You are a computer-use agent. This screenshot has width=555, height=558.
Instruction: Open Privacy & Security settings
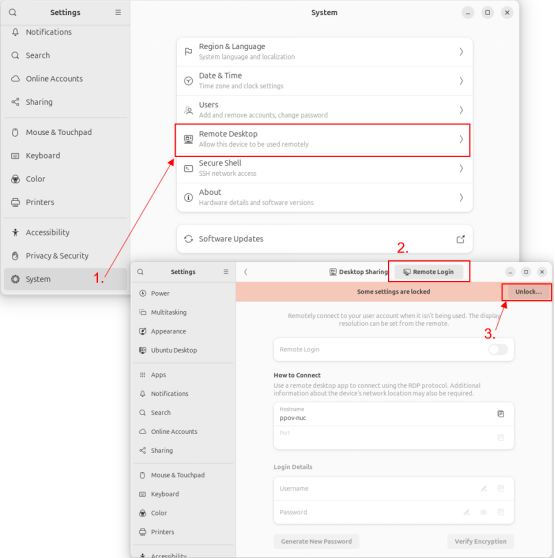click(x=65, y=256)
